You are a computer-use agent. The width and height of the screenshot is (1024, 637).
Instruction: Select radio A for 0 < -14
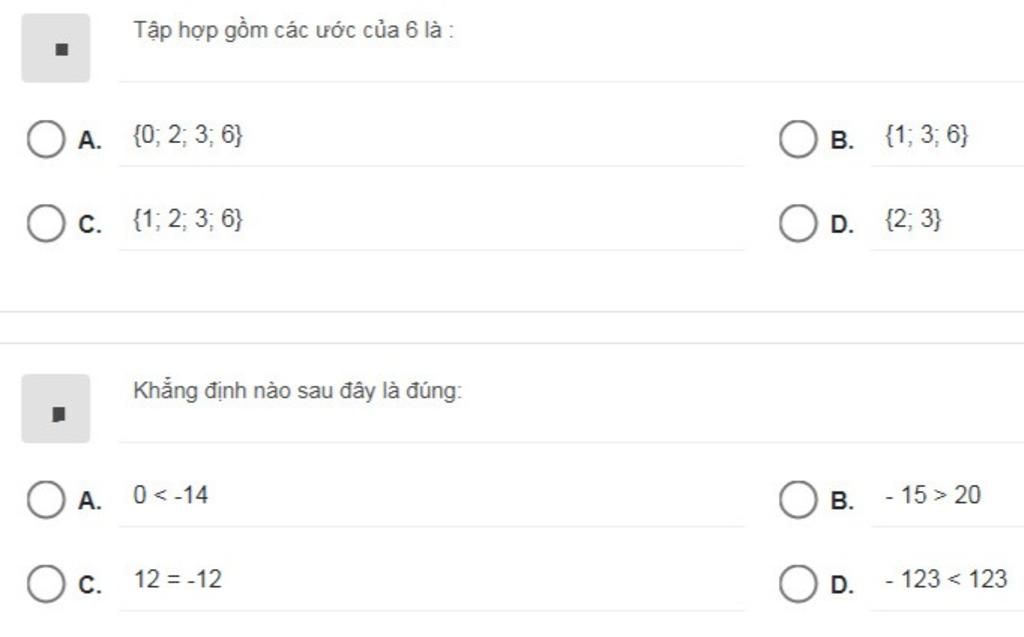(x=46, y=500)
